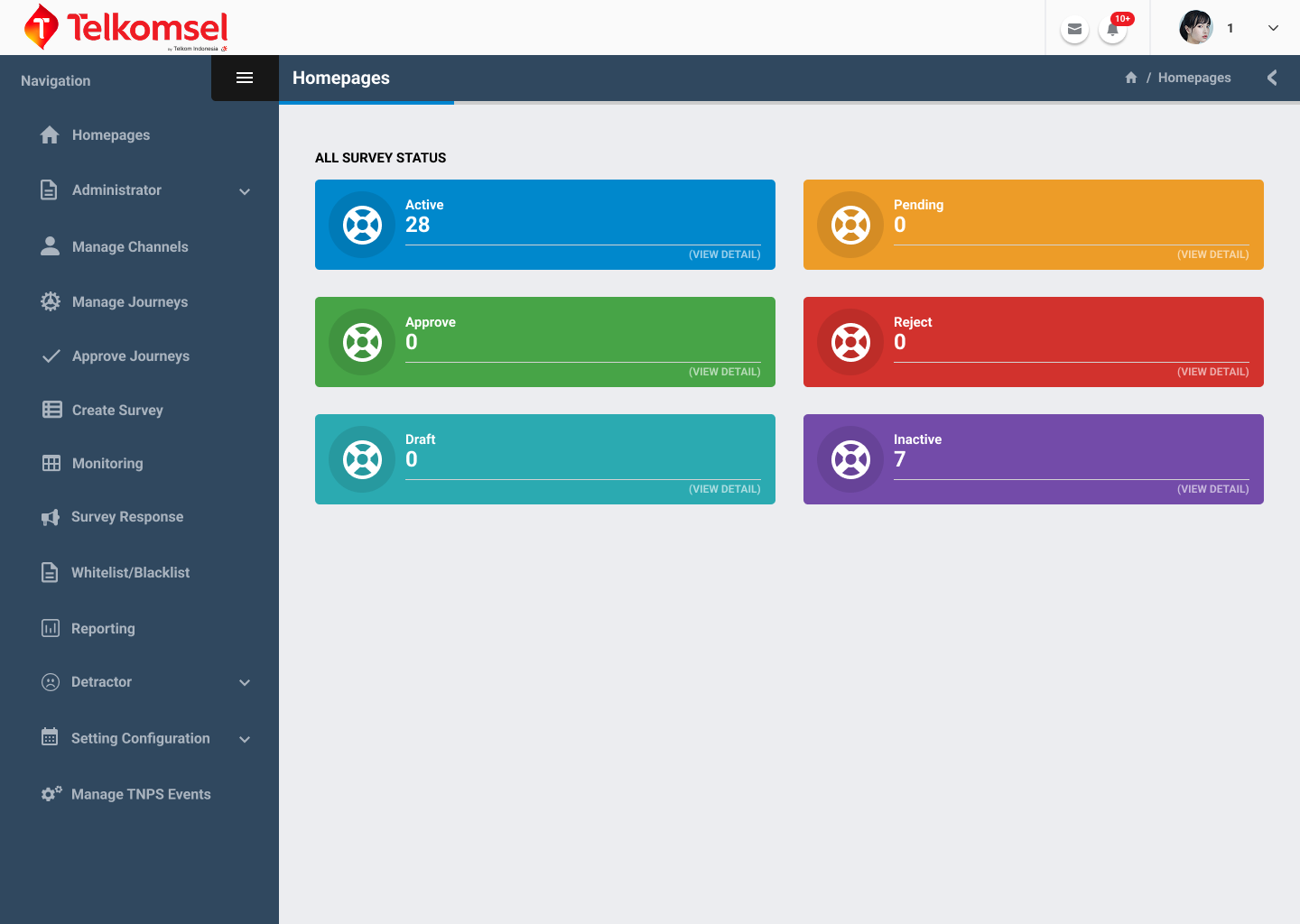Switch to the Homepages tab
This screenshot has width=1300, height=924.
(341, 78)
